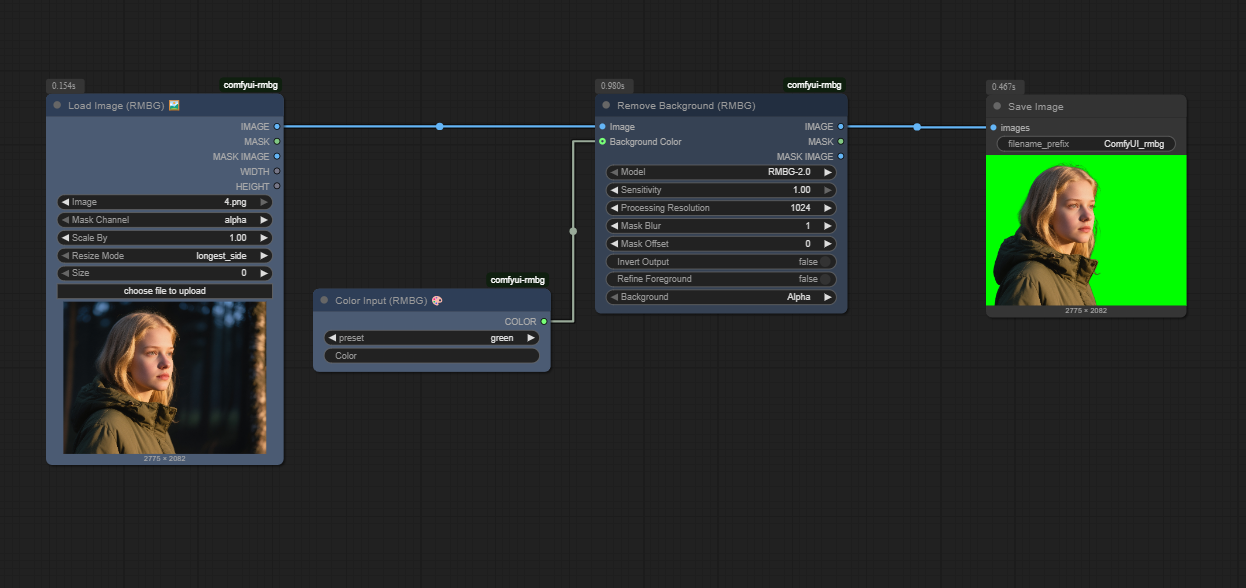Increase the Mask Blur value with right arrow

pyautogui.click(x=828, y=226)
